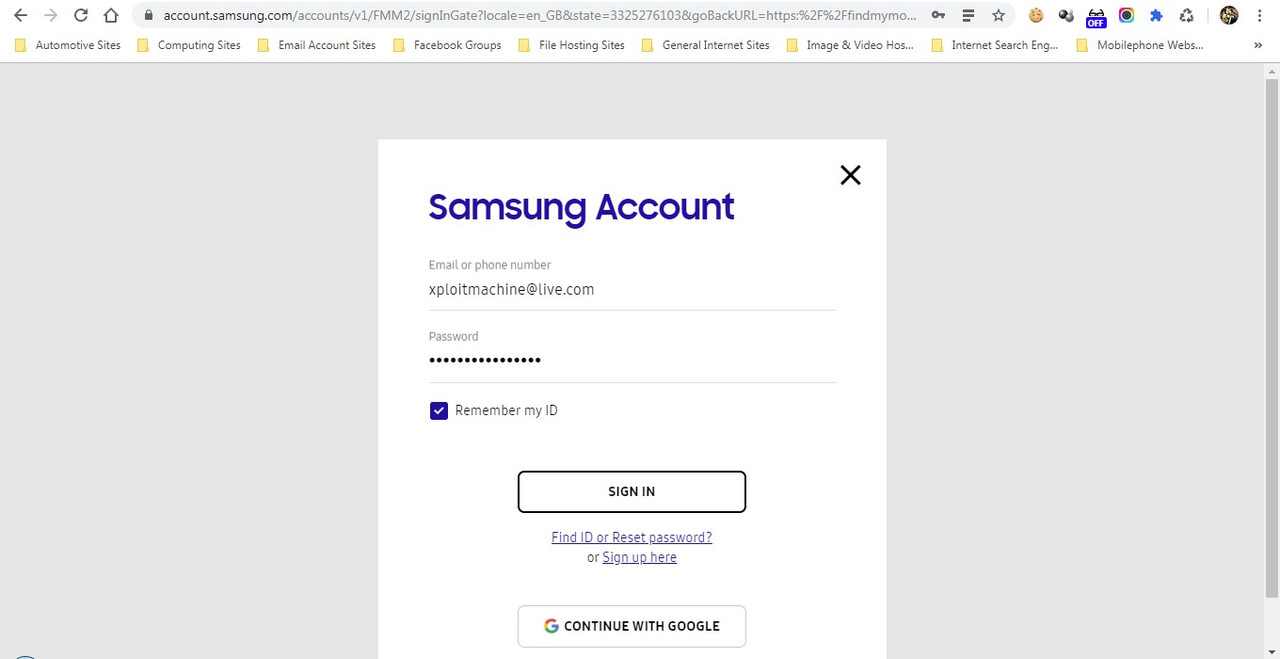Open Email Account Sites bookmark folder
1280x659 pixels.
click(317, 45)
